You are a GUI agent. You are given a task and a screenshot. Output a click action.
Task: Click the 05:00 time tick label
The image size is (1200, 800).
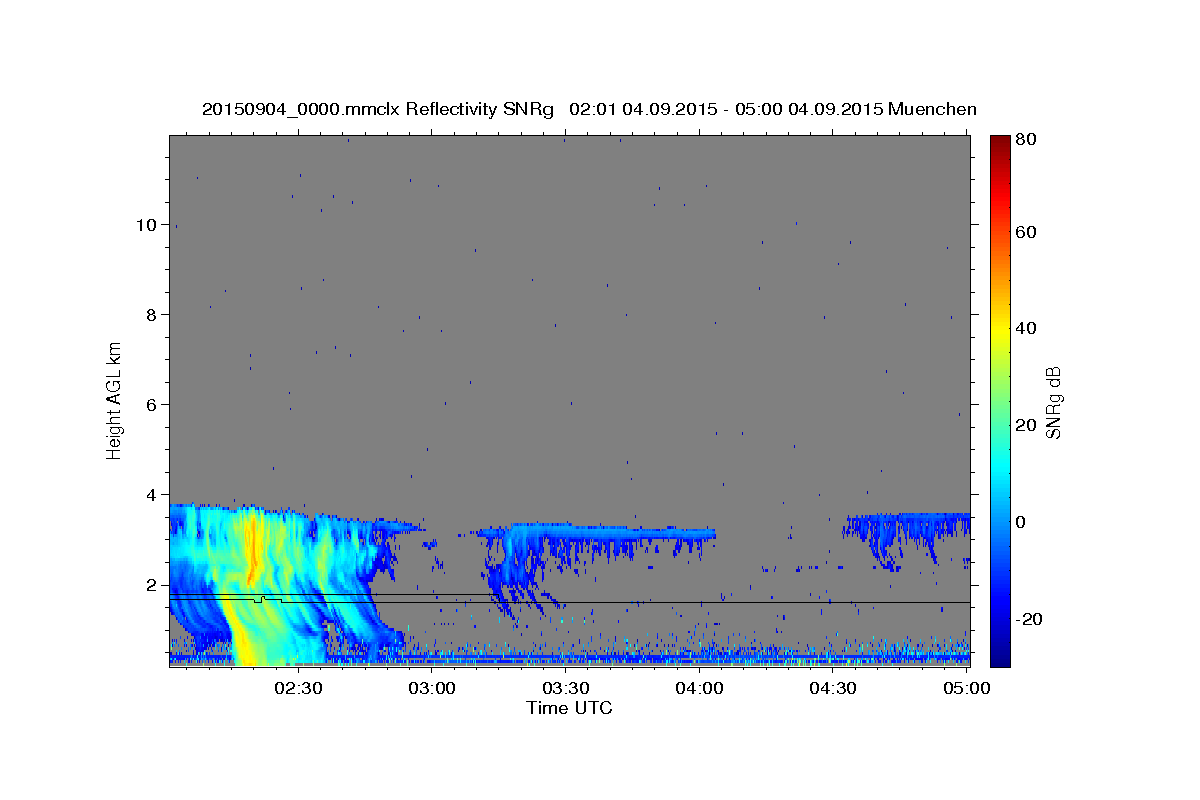click(966, 688)
